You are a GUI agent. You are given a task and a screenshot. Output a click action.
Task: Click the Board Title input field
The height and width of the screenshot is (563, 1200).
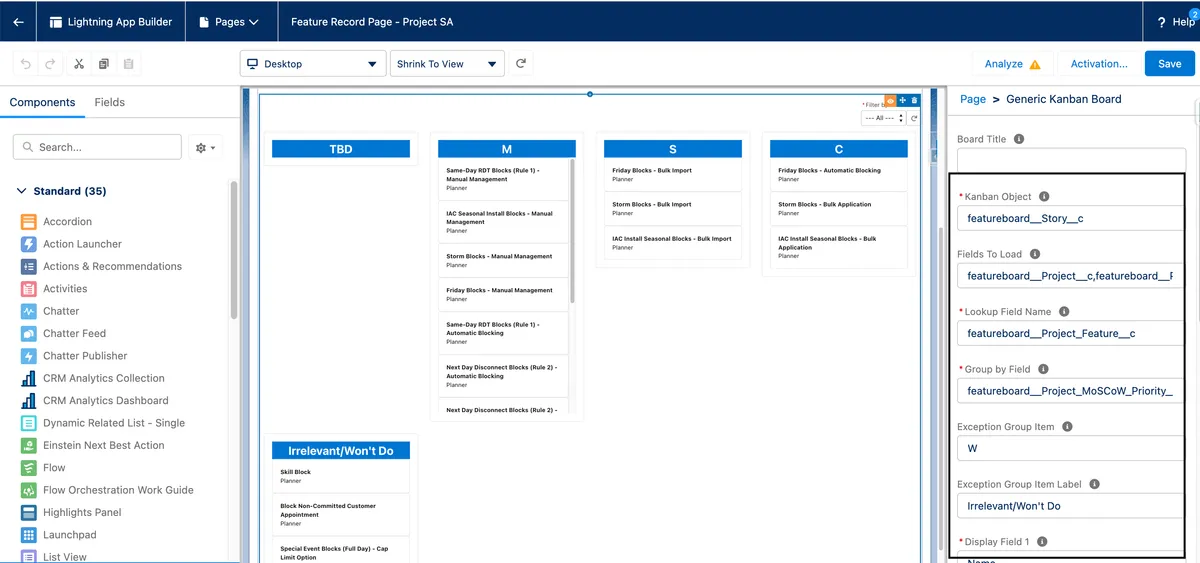(1071, 161)
